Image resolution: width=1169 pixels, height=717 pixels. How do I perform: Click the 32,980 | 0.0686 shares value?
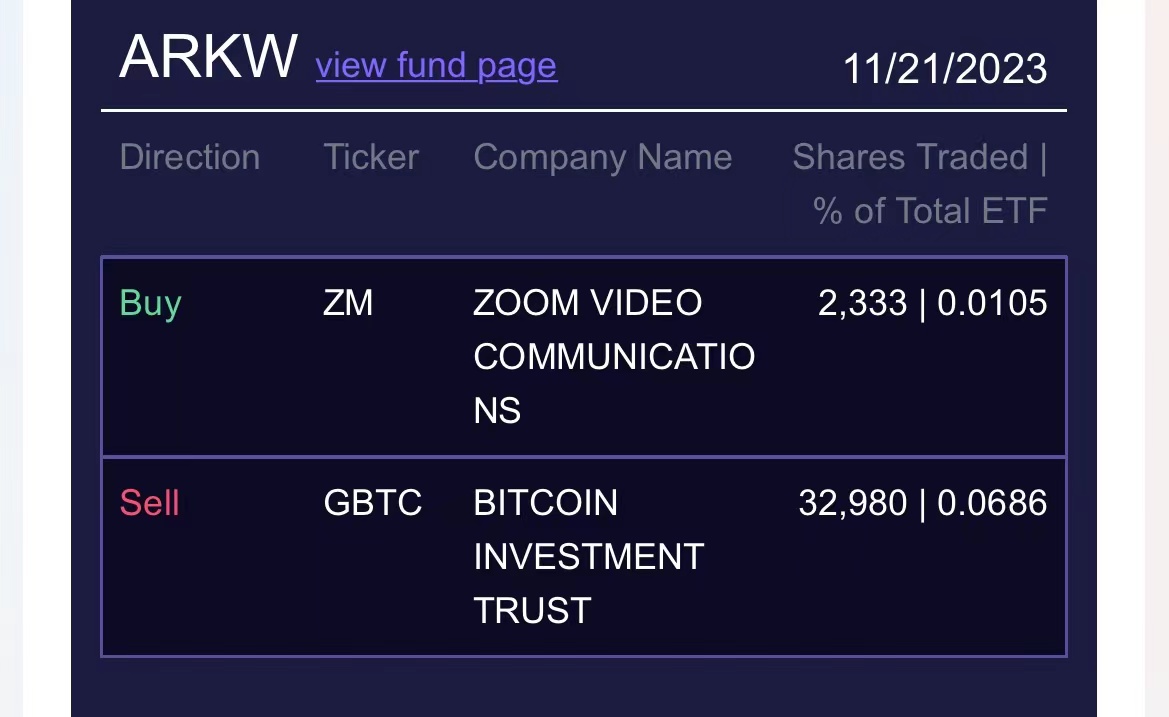coord(923,503)
